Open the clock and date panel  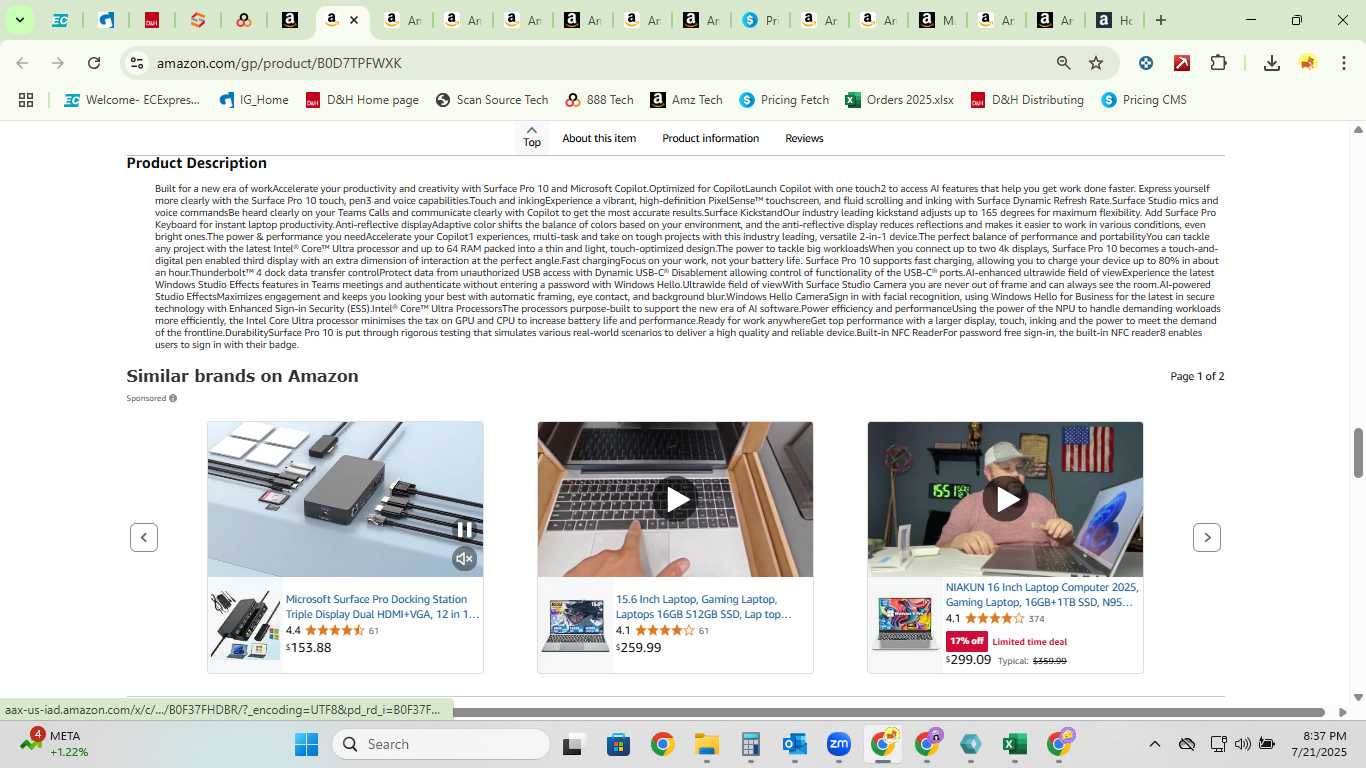tap(1319, 744)
